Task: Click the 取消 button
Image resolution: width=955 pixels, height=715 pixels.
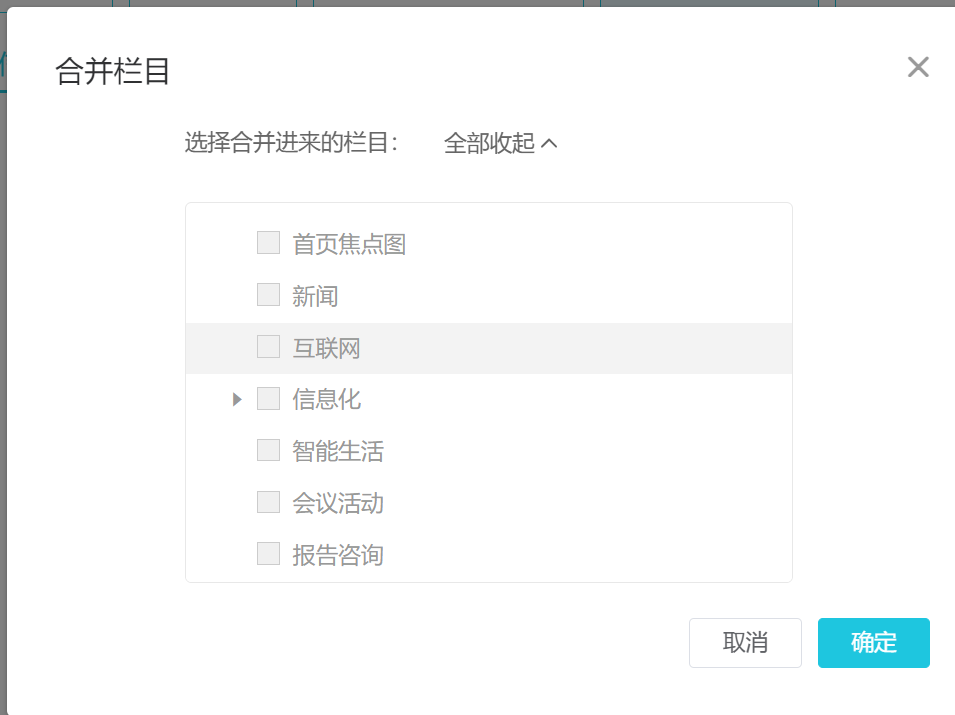Action: [745, 643]
